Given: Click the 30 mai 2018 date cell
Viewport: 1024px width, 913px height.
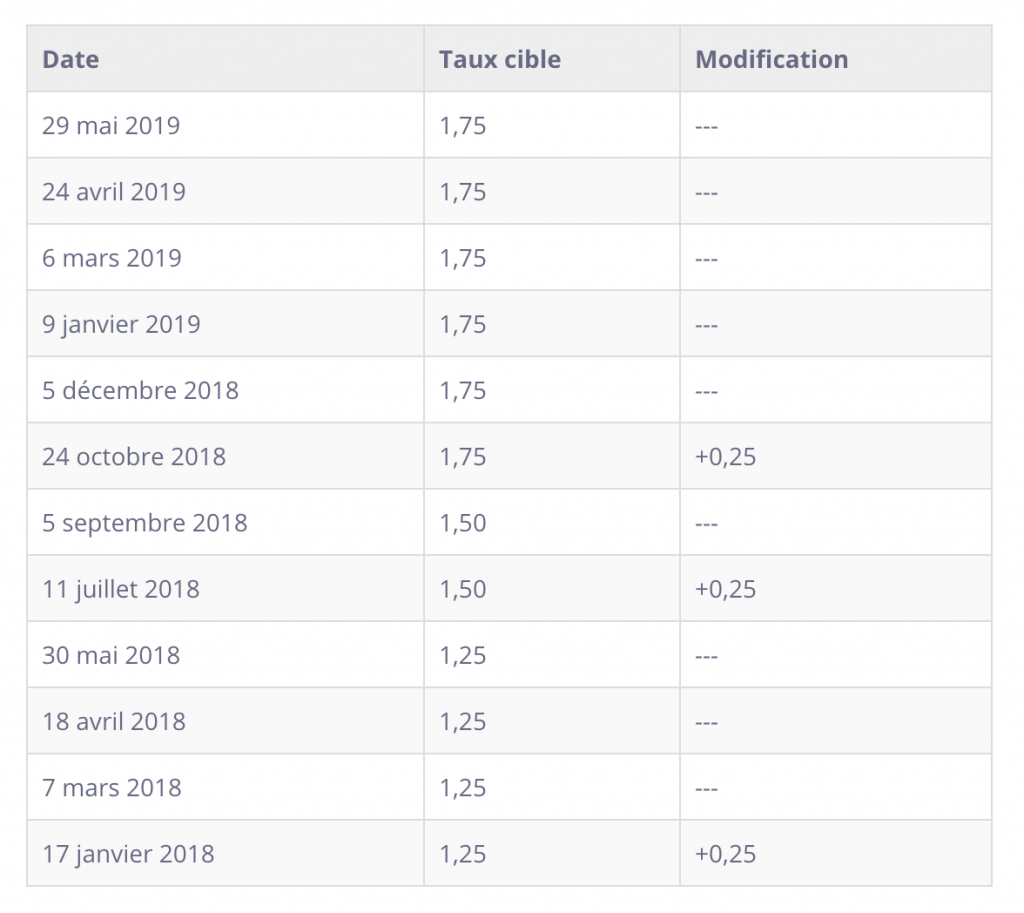Looking at the screenshot, I should [111, 655].
